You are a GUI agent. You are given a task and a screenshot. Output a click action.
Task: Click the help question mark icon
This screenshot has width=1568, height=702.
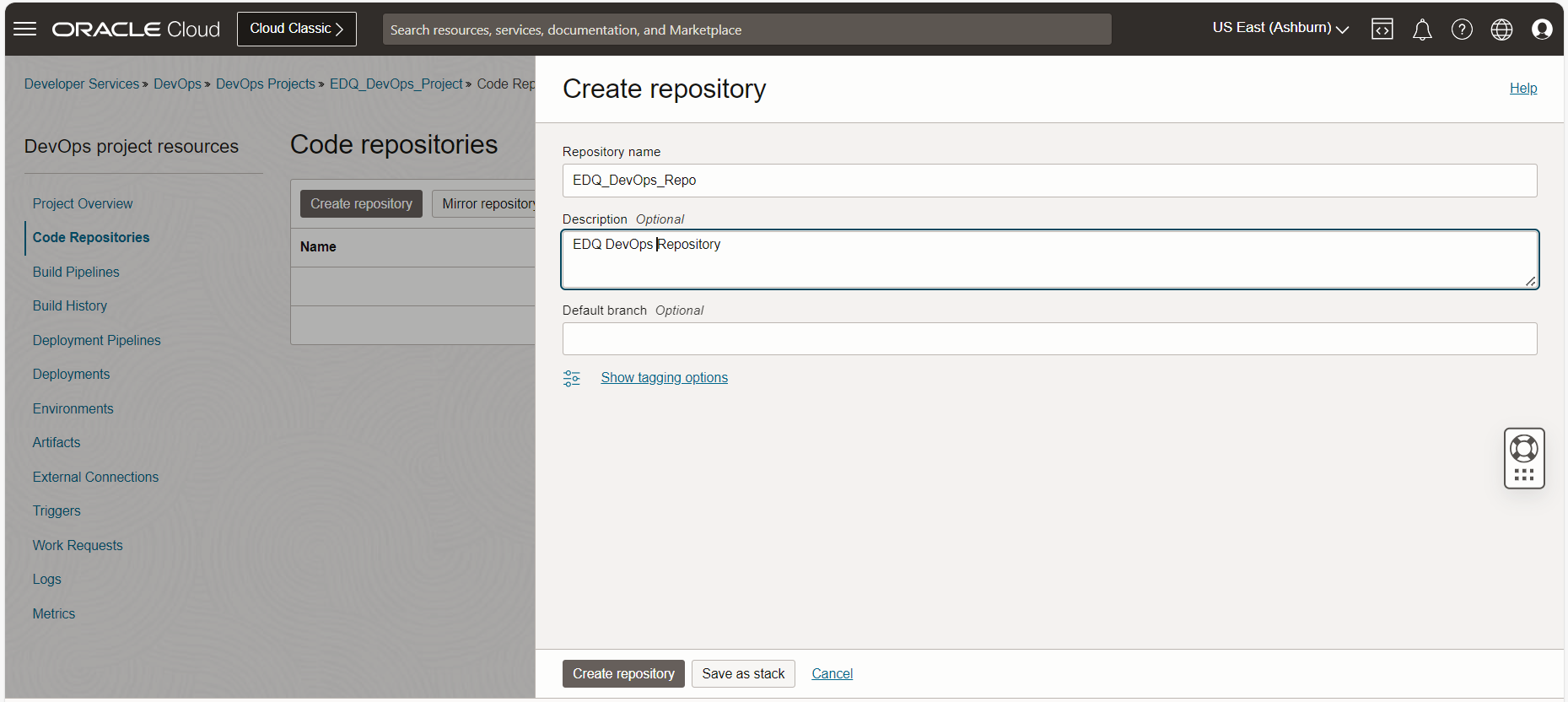pyautogui.click(x=1462, y=30)
